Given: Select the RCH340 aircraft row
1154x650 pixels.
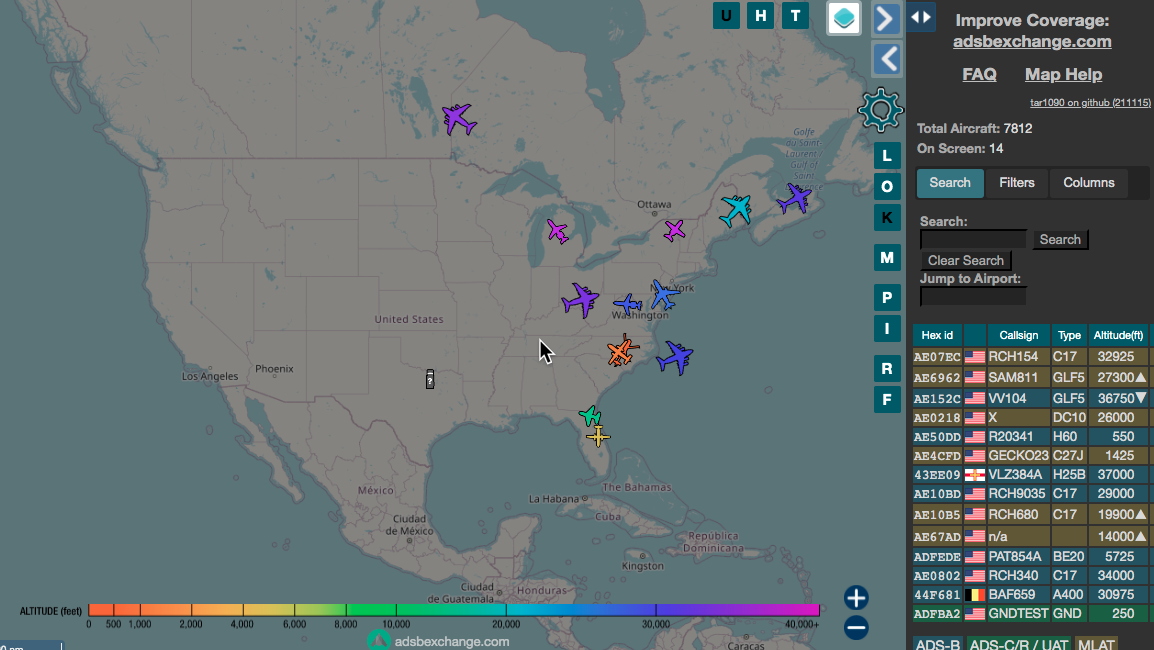Looking at the screenshot, I should pyautogui.click(x=1030, y=576).
